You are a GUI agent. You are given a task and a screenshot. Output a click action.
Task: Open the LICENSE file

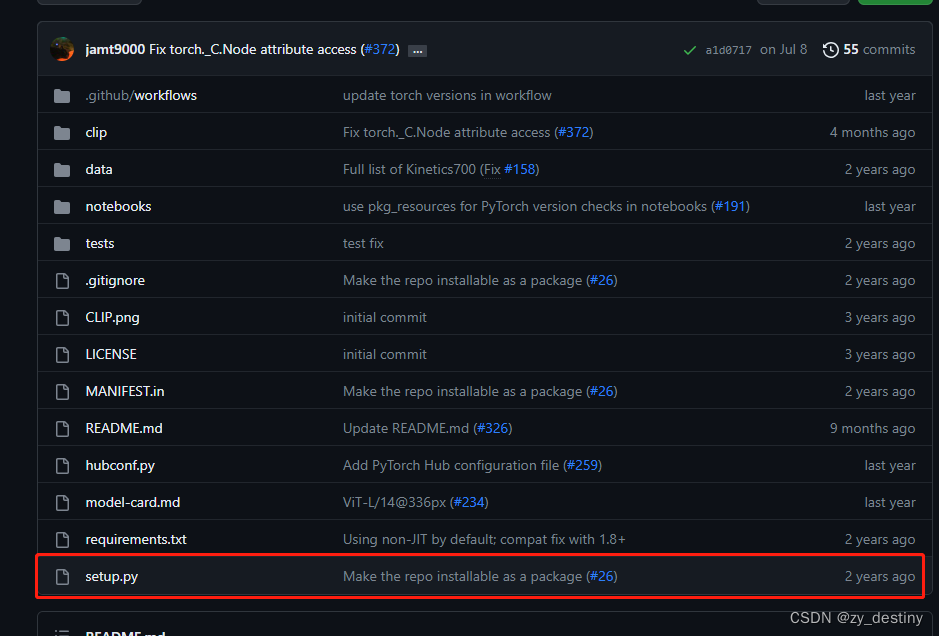[111, 355]
